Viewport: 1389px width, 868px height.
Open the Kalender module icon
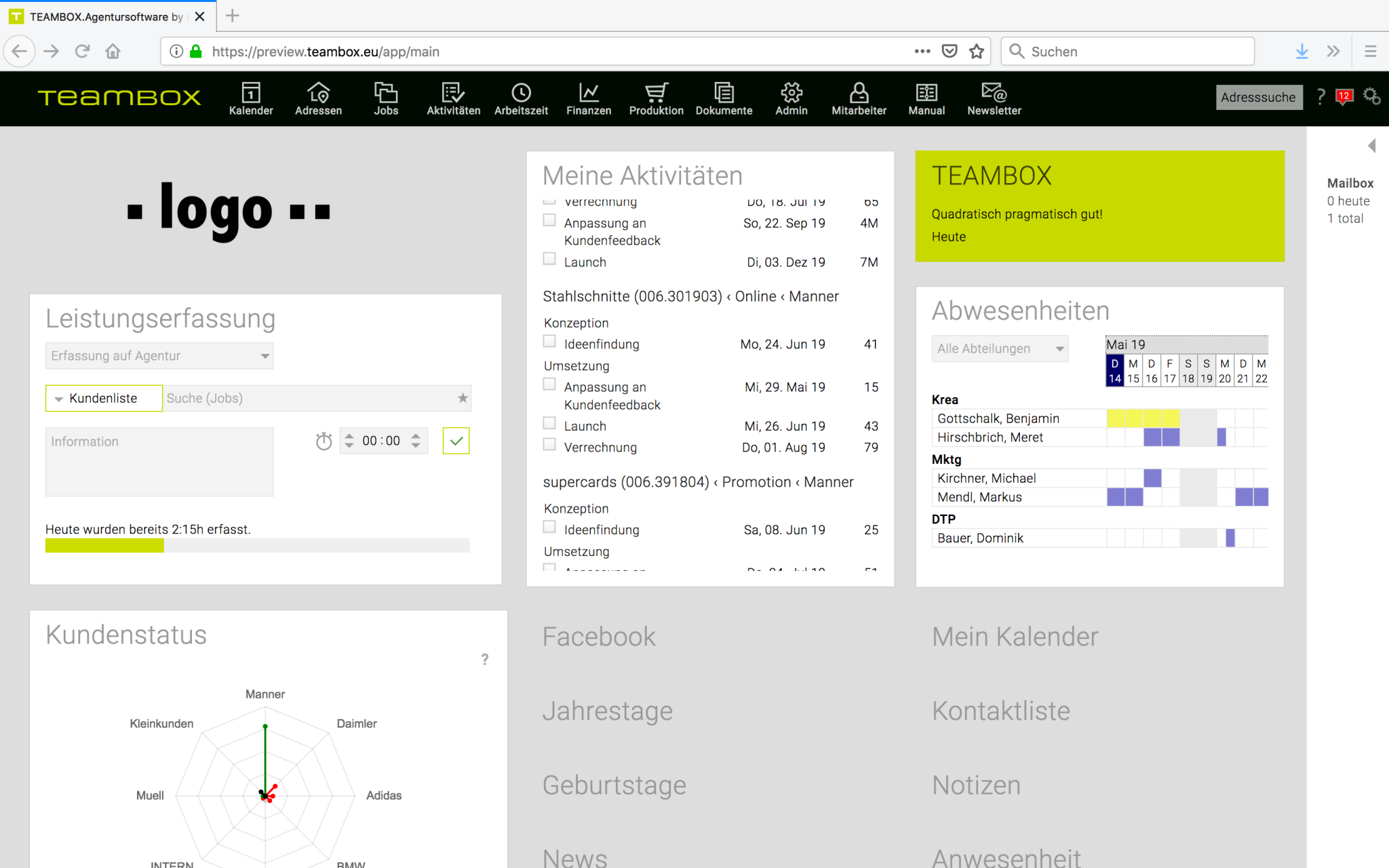tap(250, 98)
